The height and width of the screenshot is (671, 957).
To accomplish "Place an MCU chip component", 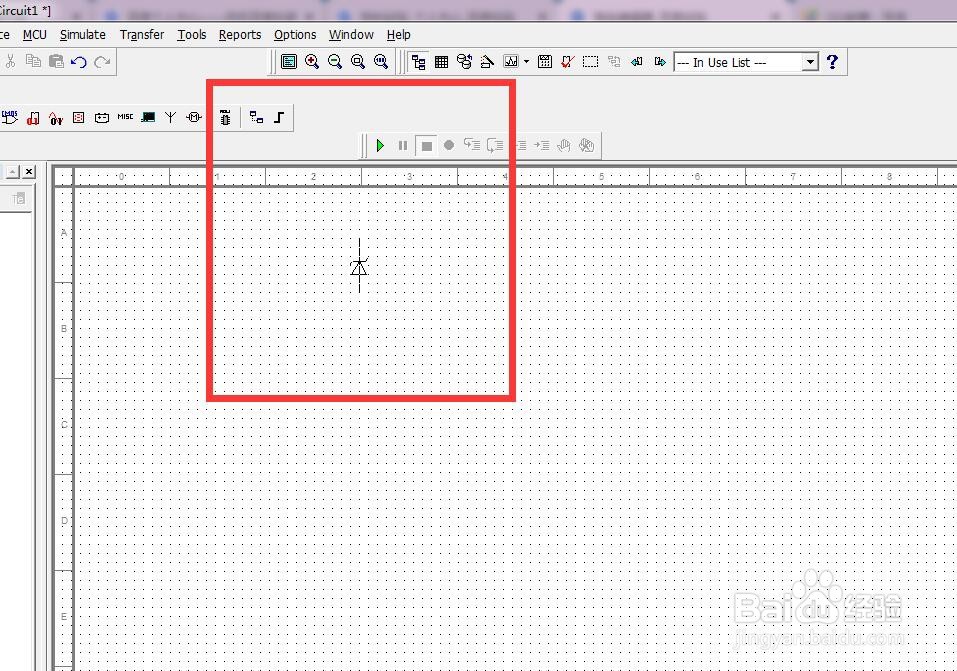I will point(225,117).
